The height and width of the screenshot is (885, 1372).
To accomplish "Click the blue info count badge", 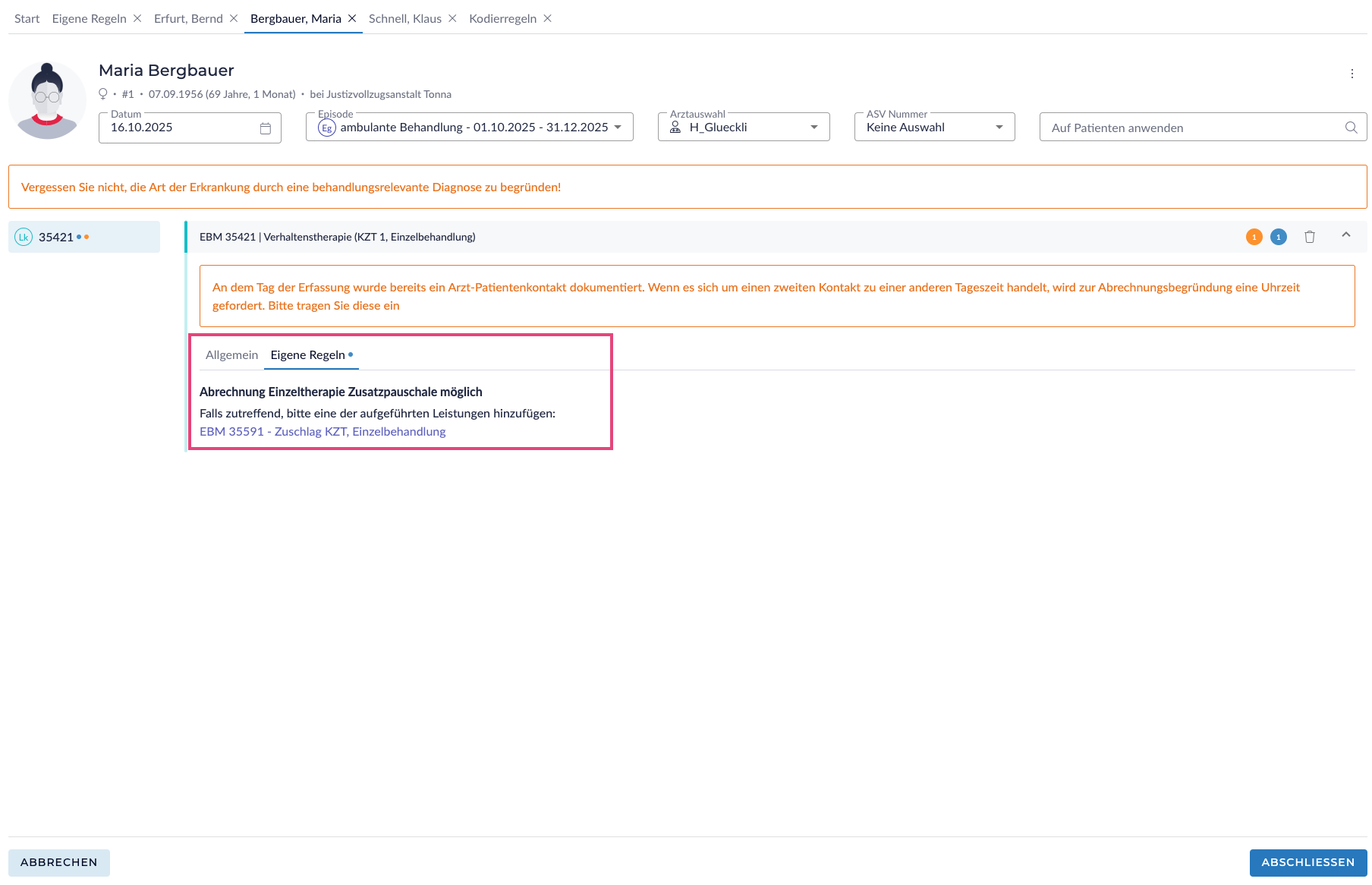I will click(1278, 237).
